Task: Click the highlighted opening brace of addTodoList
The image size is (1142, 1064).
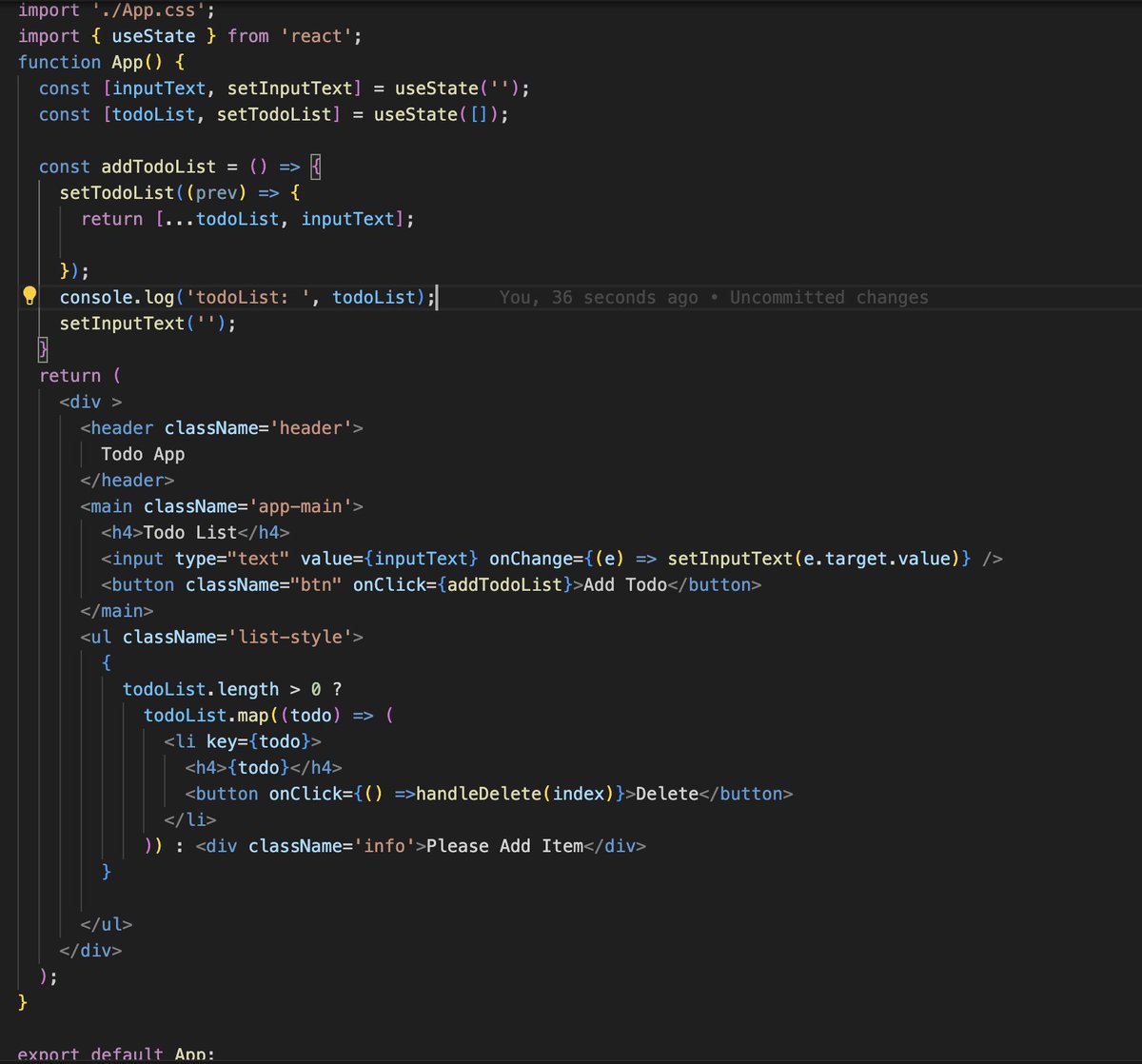Action: [317, 167]
